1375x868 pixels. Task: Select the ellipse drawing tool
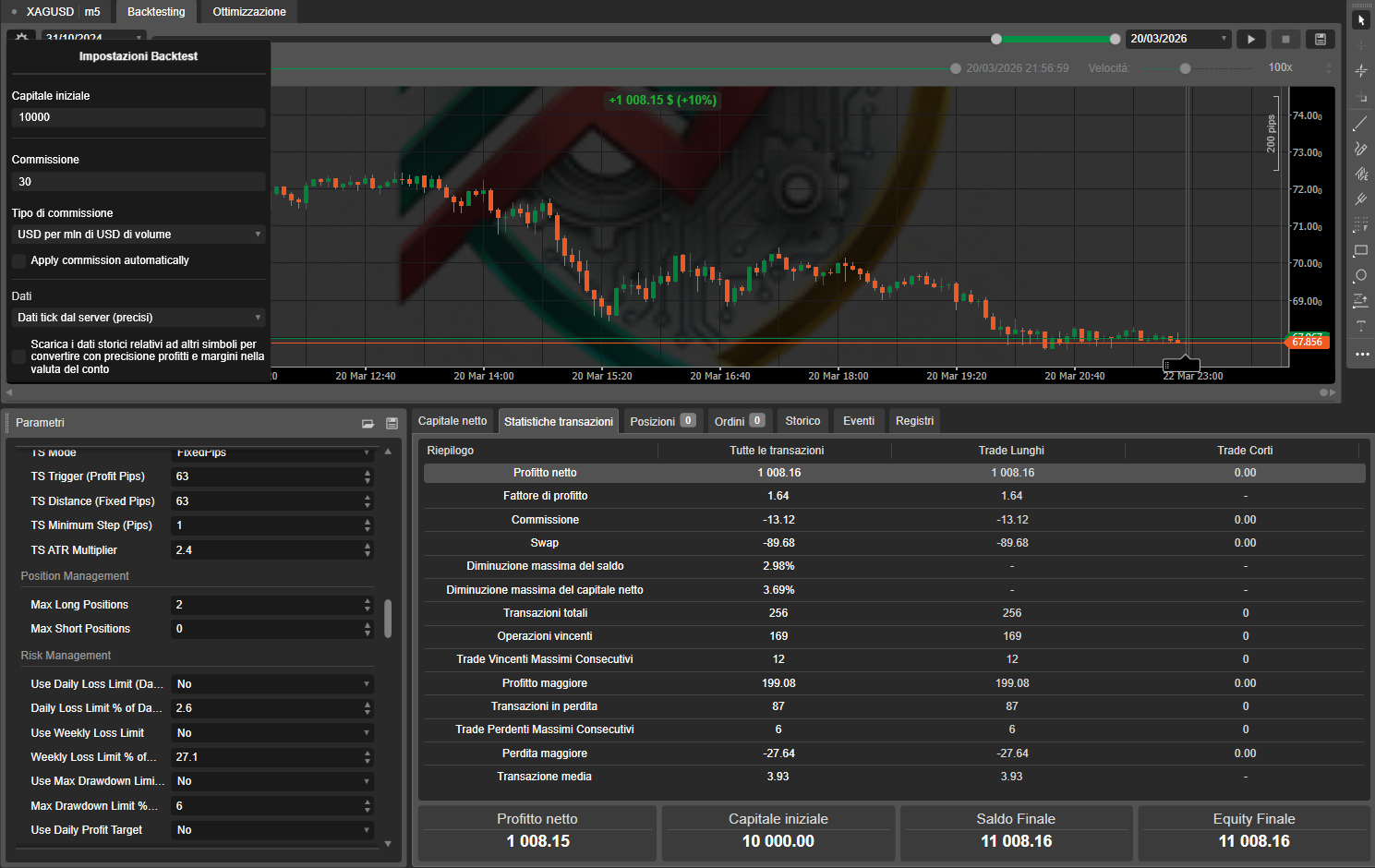point(1361,275)
